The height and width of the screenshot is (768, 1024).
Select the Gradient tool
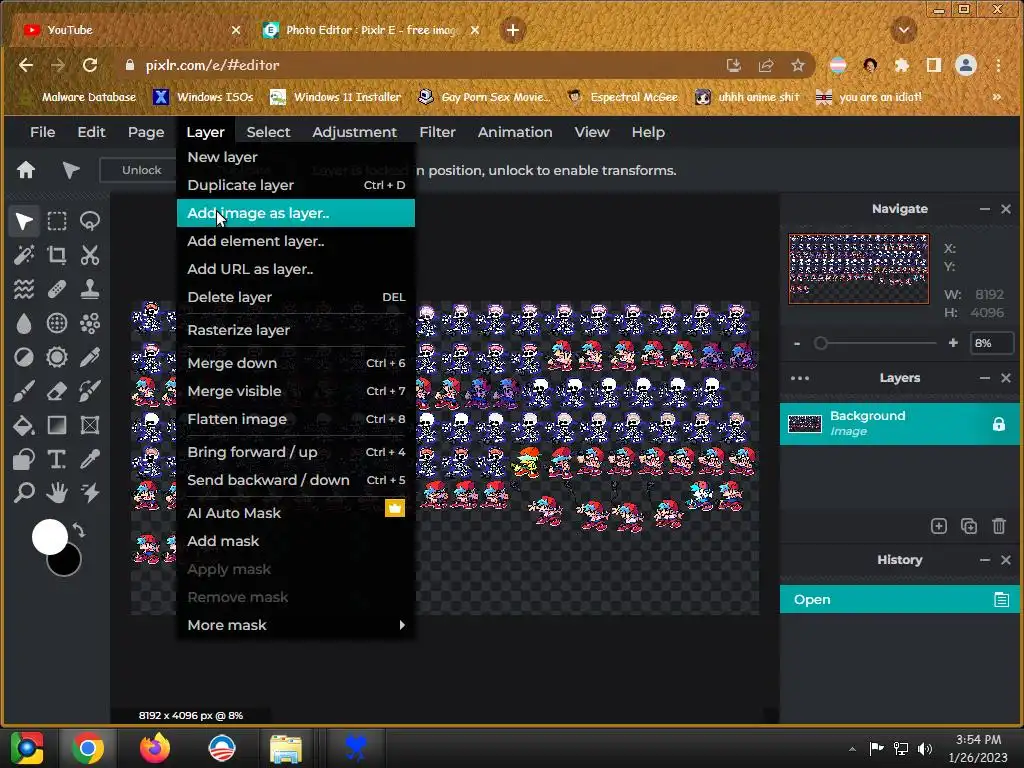57,425
